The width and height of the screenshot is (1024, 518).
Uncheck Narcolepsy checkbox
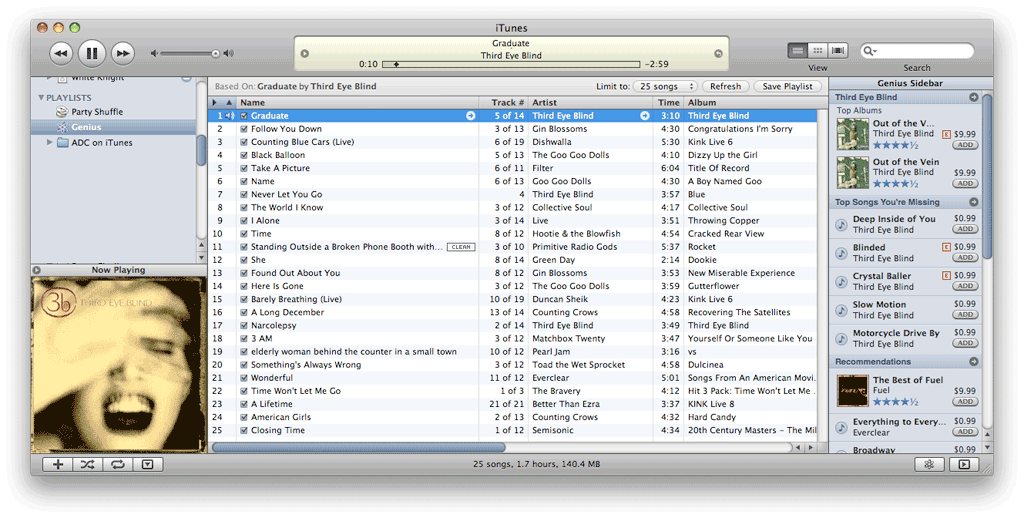point(244,325)
